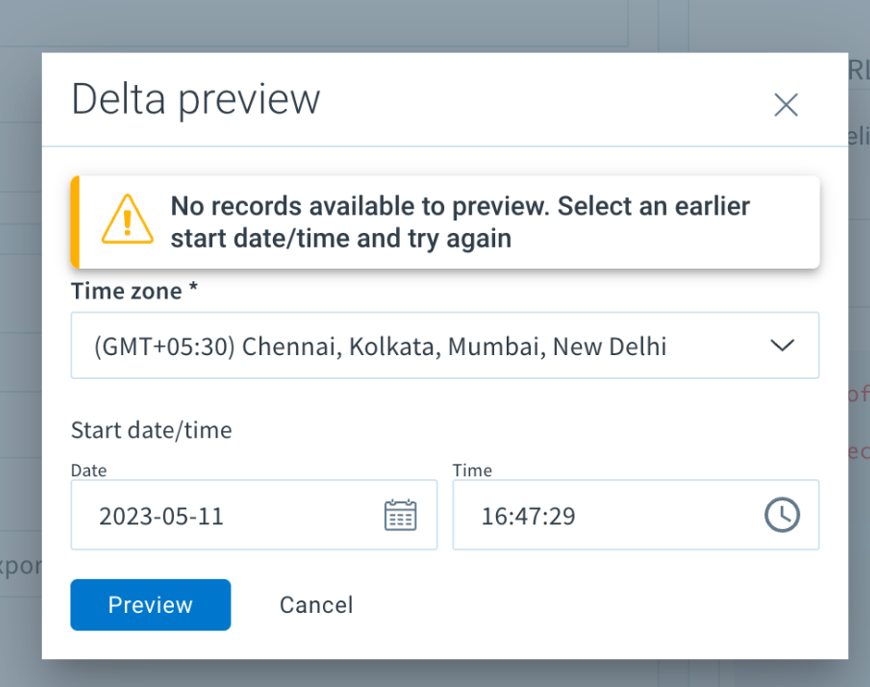Screen dimensions: 870x687
Task: Open the clock time picker icon
Action: [x=782, y=515]
